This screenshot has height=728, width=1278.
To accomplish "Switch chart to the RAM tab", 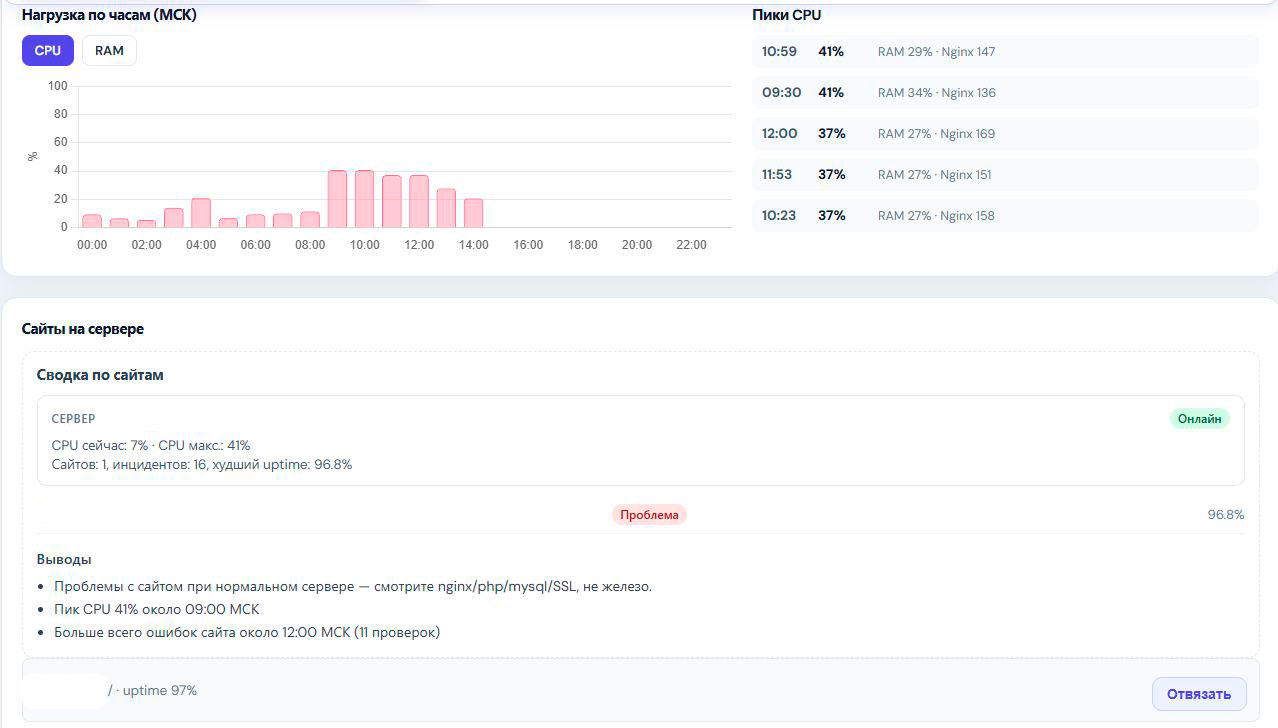I will coord(109,51).
